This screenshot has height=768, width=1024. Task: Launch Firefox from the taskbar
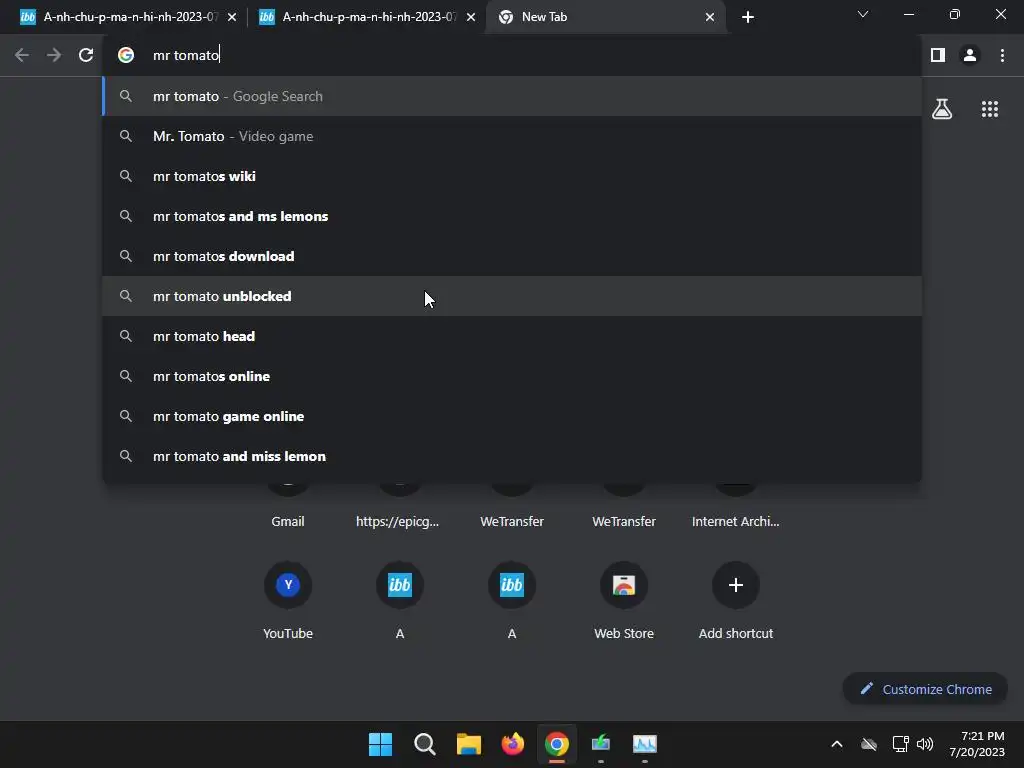(513, 744)
